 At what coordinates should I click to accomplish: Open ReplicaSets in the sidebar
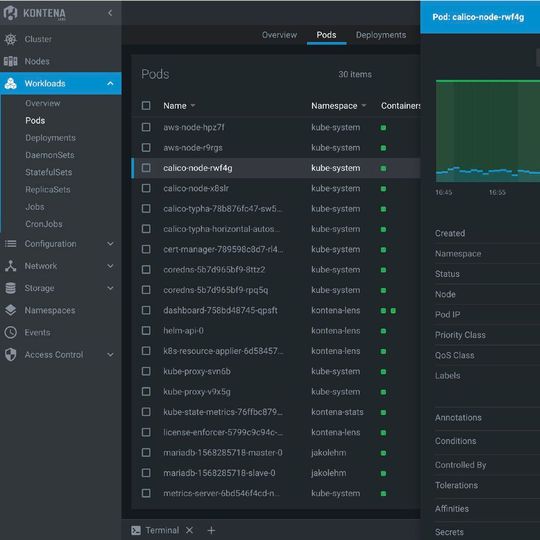point(48,189)
